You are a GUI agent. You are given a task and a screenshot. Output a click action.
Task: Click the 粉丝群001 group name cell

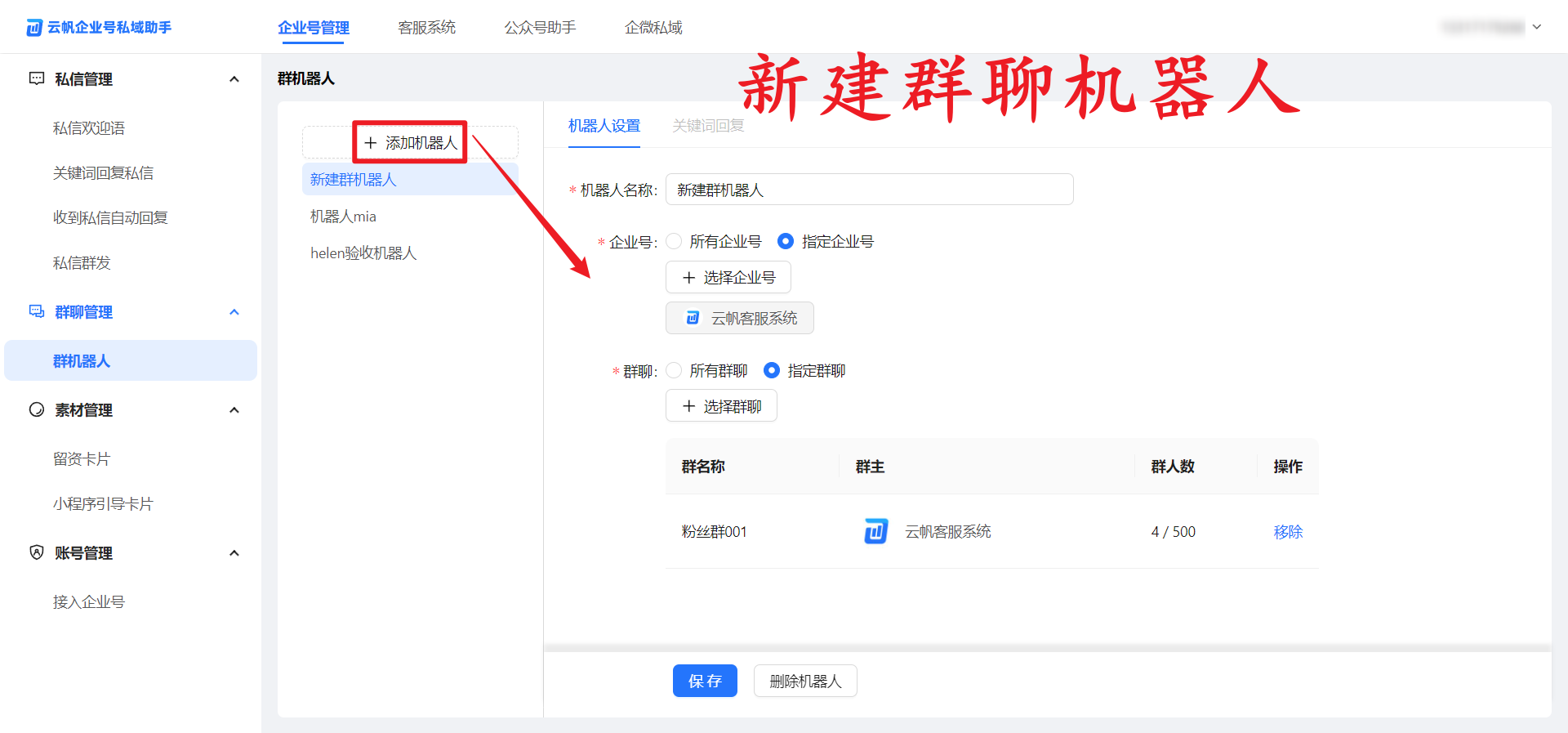(x=715, y=532)
